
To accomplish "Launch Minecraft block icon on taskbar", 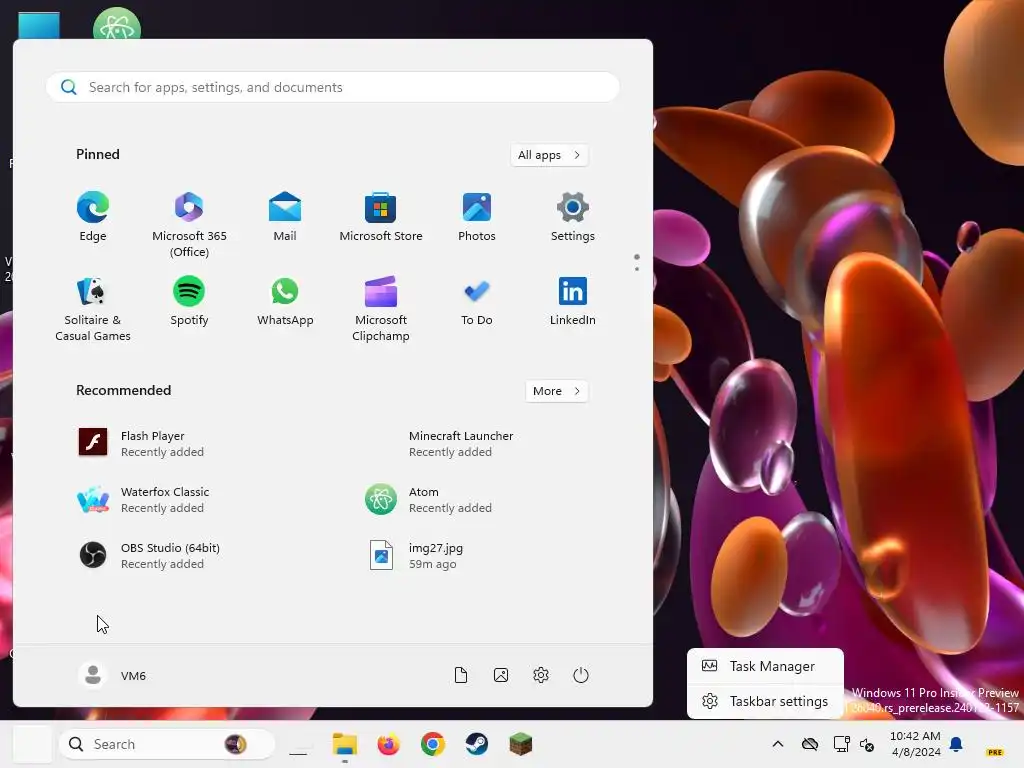I will [x=520, y=744].
